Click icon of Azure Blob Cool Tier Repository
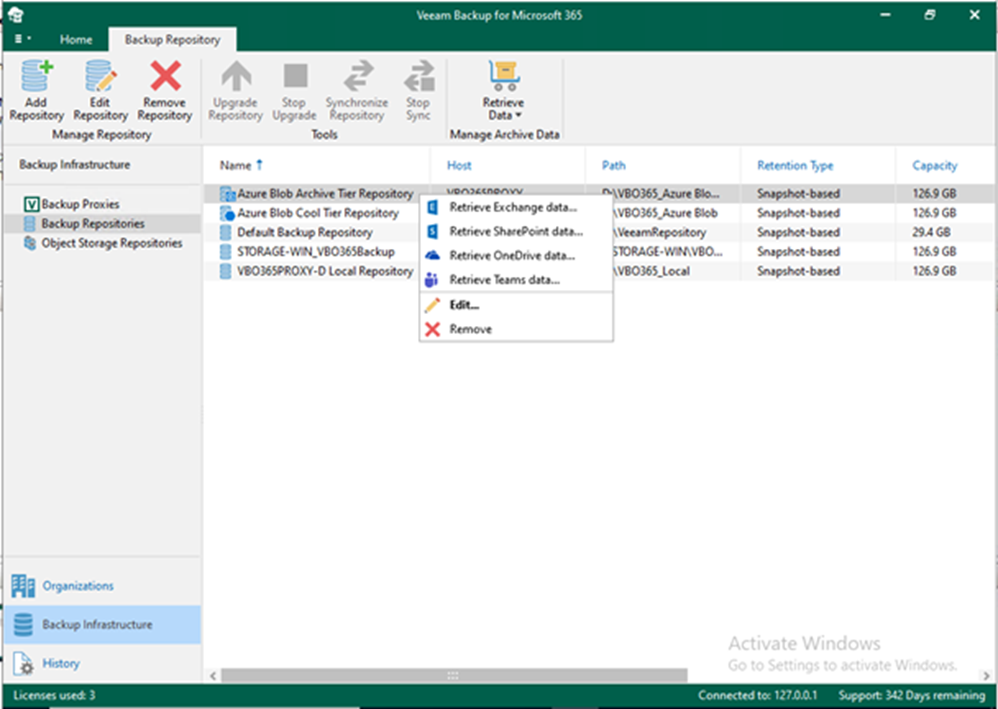998x709 pixels. point(227,213)
